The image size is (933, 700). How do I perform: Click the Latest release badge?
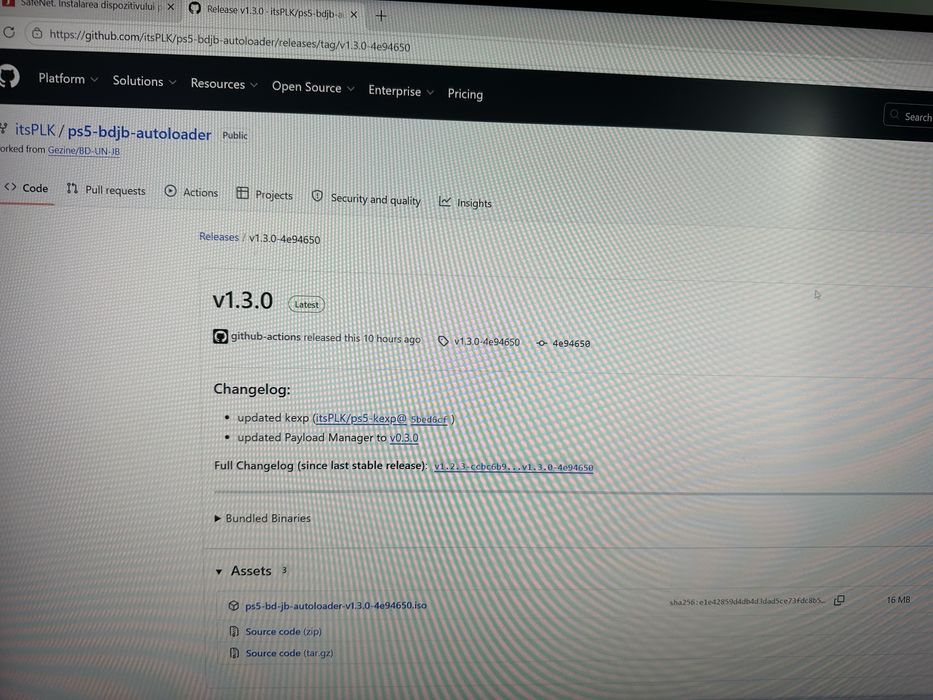pos(306,304)
